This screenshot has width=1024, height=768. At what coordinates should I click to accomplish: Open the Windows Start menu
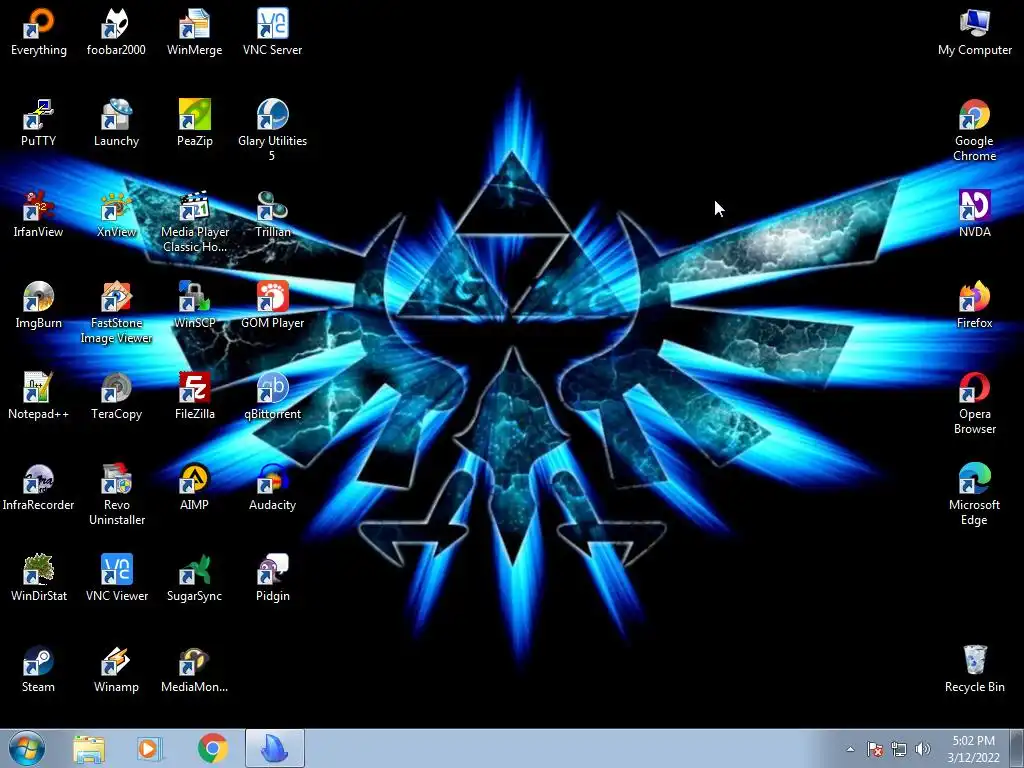27,748
